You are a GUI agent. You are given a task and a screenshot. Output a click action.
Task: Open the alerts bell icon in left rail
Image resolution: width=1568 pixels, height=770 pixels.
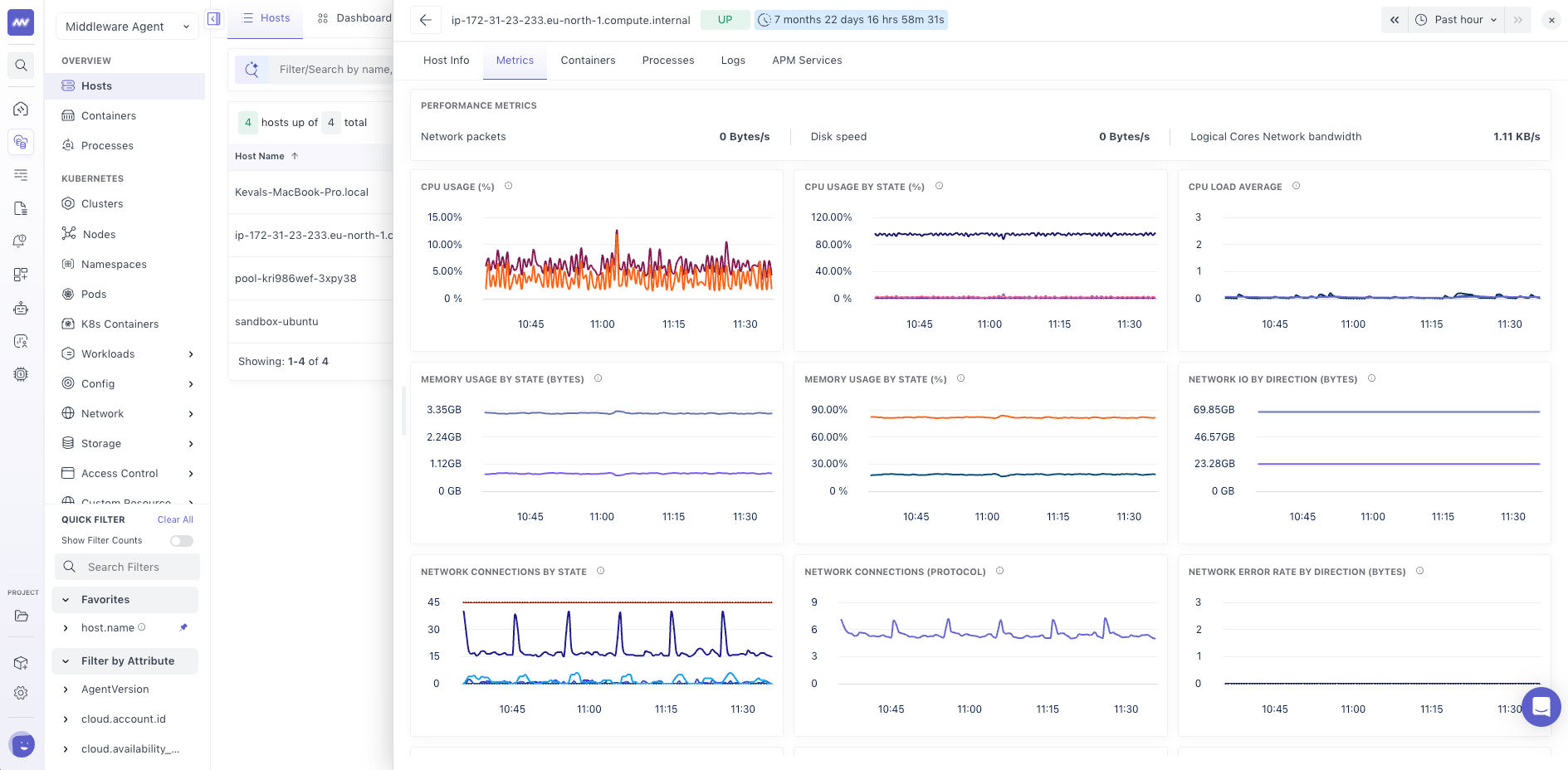point(21,241)
